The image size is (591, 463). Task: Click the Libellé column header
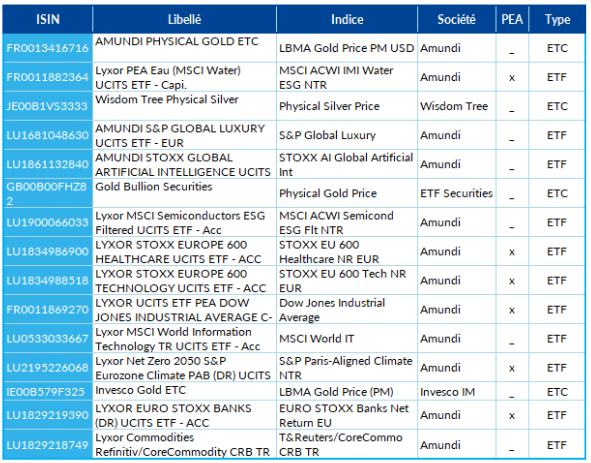184,19
